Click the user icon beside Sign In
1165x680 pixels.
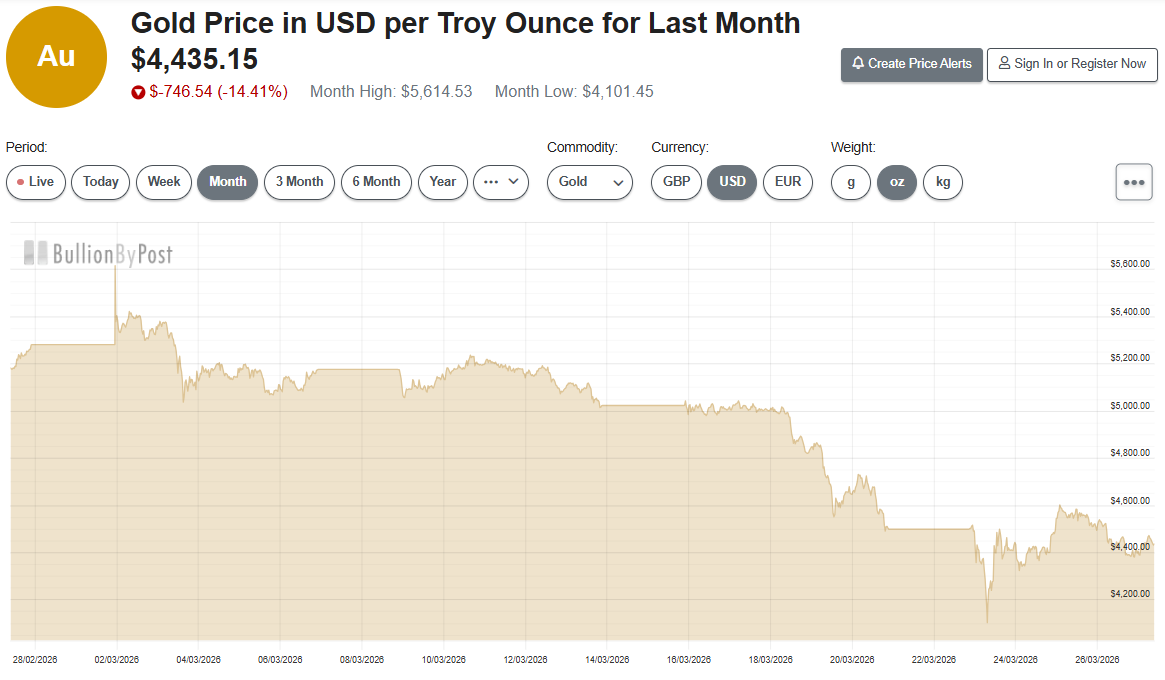(x=1004, y=63)
